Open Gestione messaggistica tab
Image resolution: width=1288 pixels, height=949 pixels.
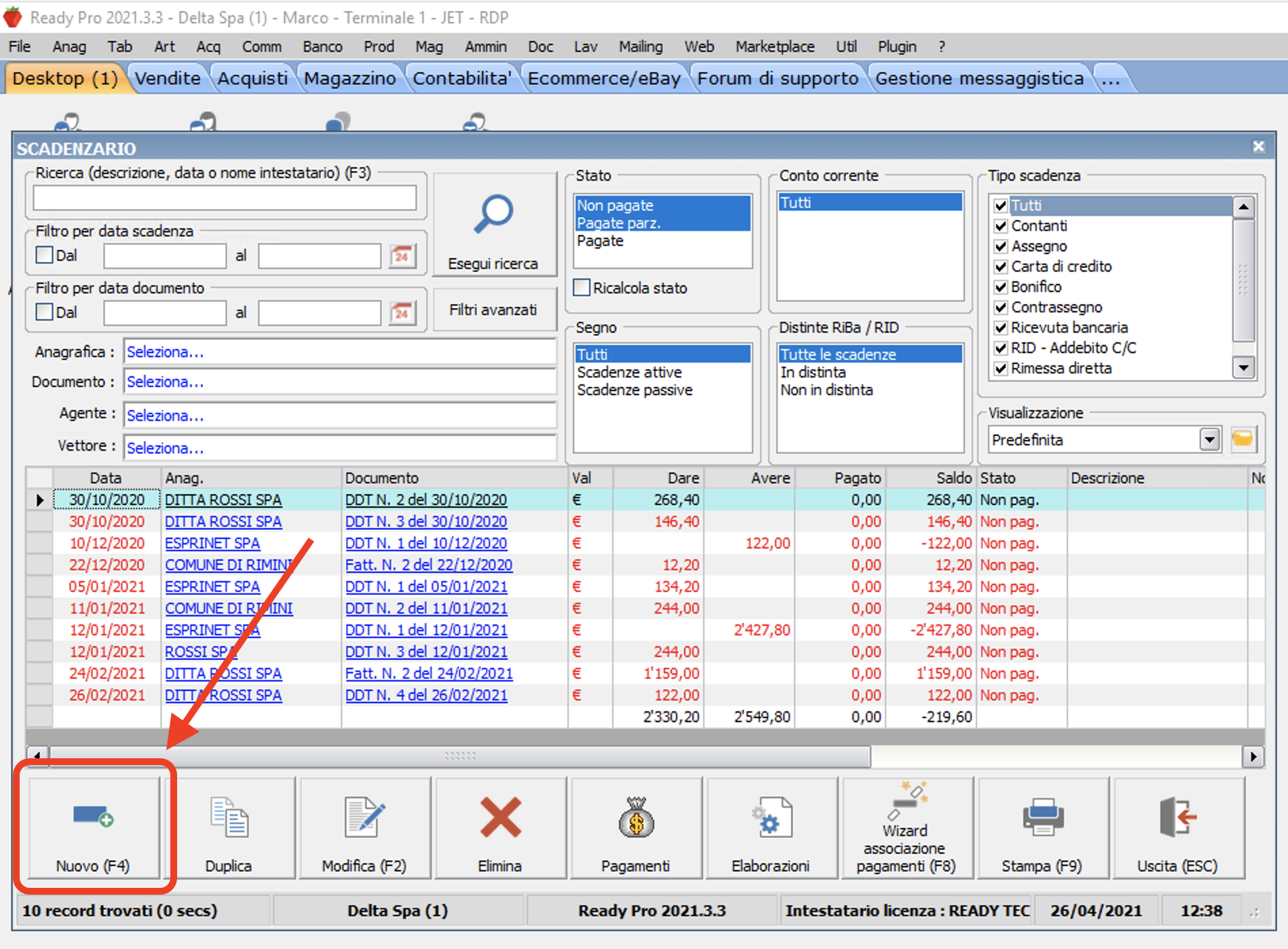[x=979, y=79]
